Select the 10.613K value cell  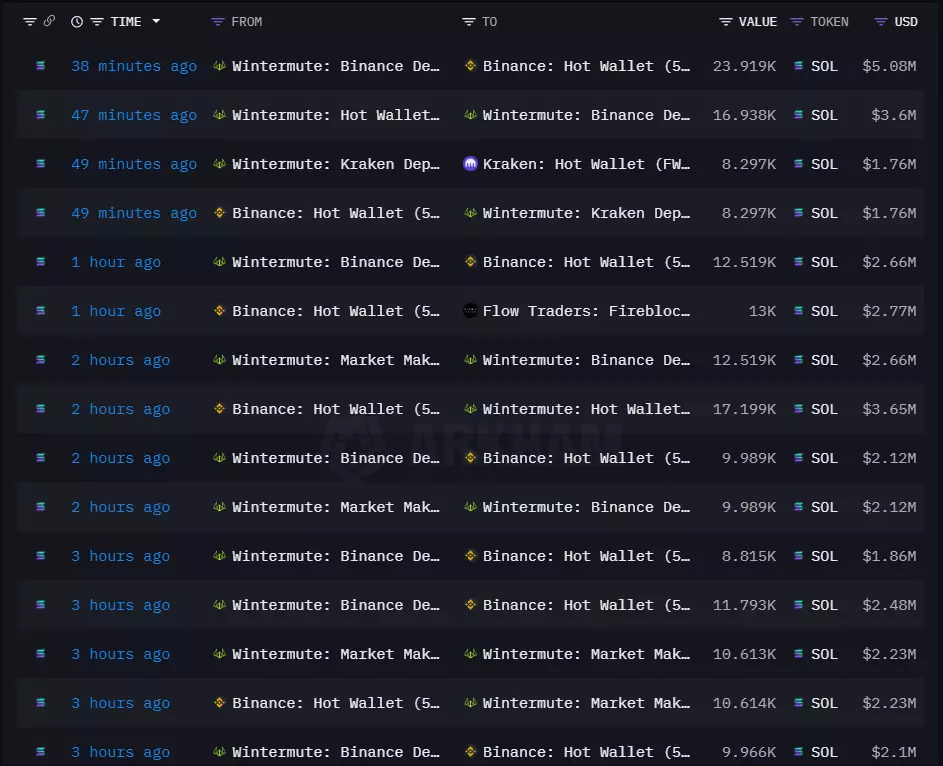(745, 654)
